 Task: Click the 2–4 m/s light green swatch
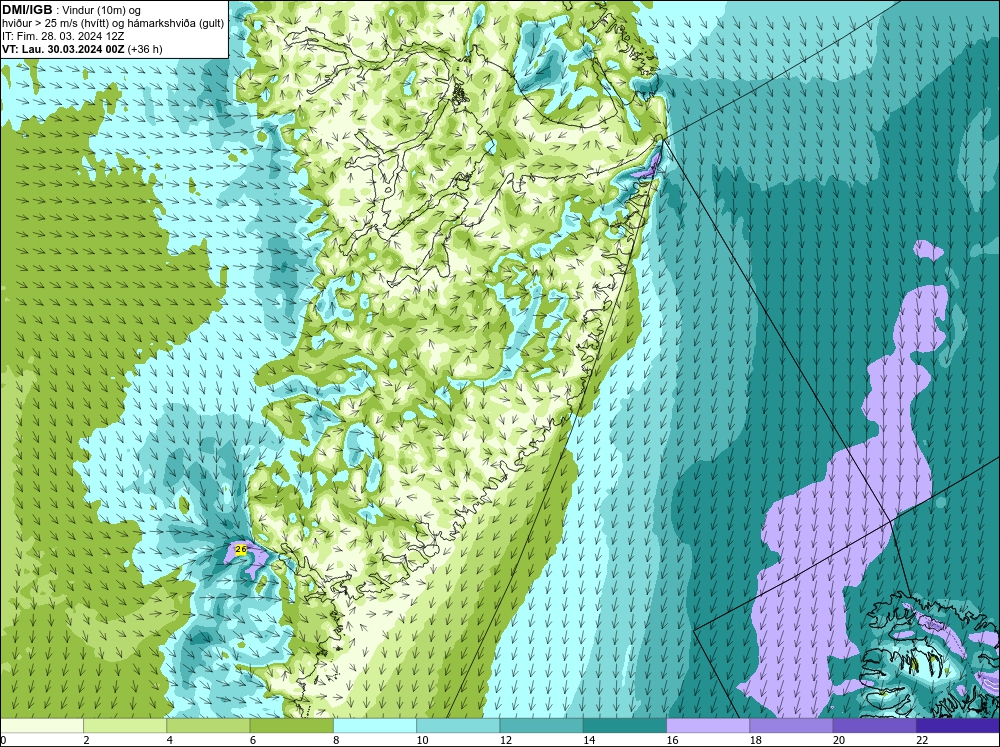coord(125,725)
